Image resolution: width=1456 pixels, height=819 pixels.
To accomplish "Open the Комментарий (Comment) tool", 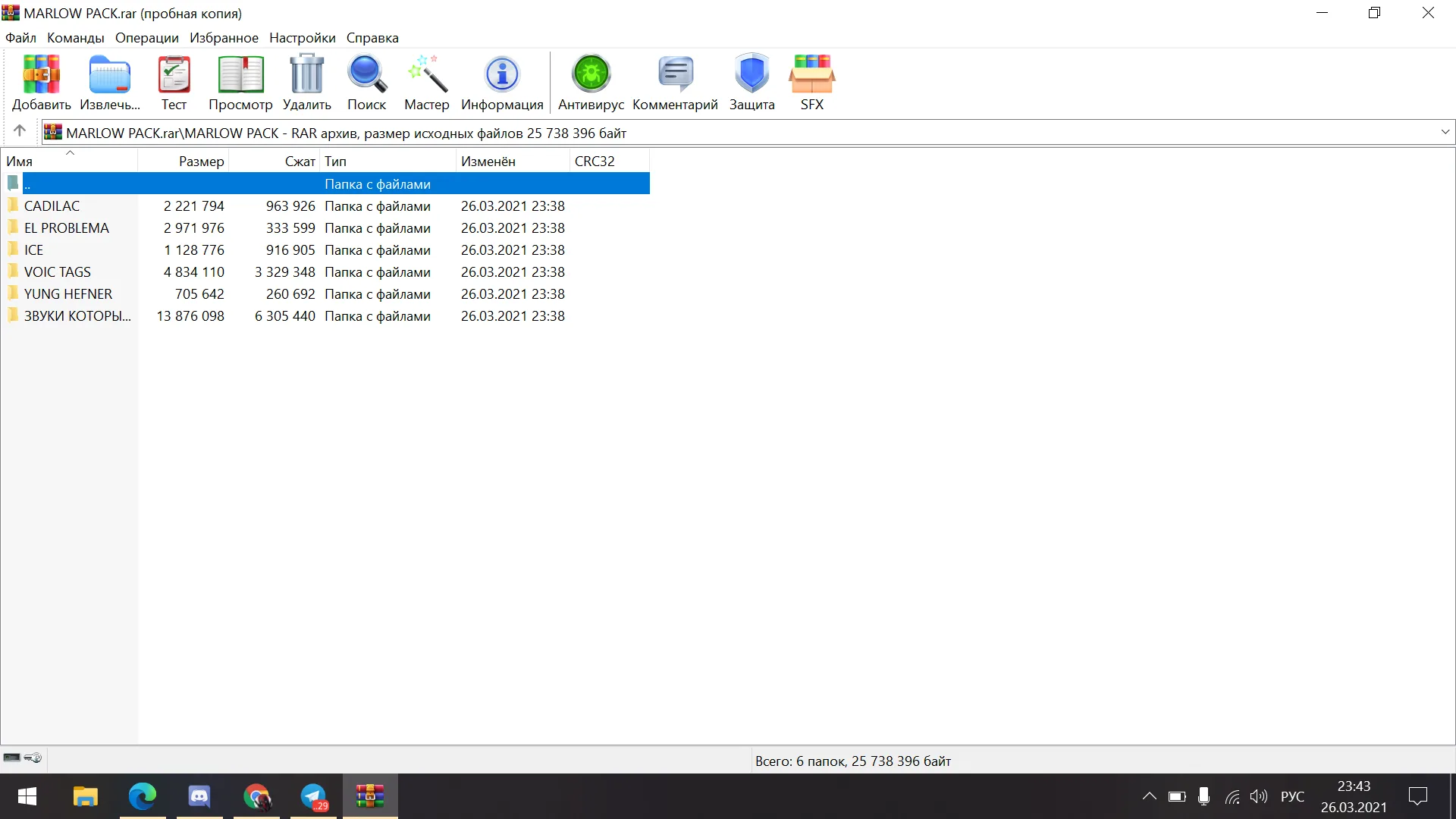I will pos(675,82).
